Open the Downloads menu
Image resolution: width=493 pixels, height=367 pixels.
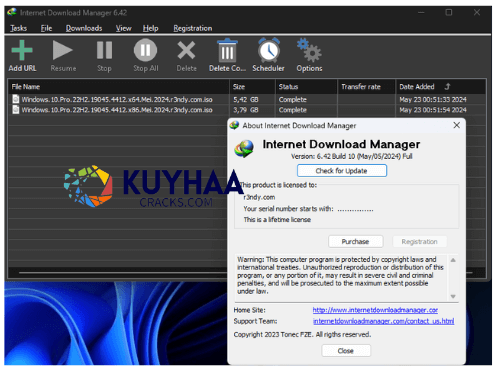tap(84, 28)
